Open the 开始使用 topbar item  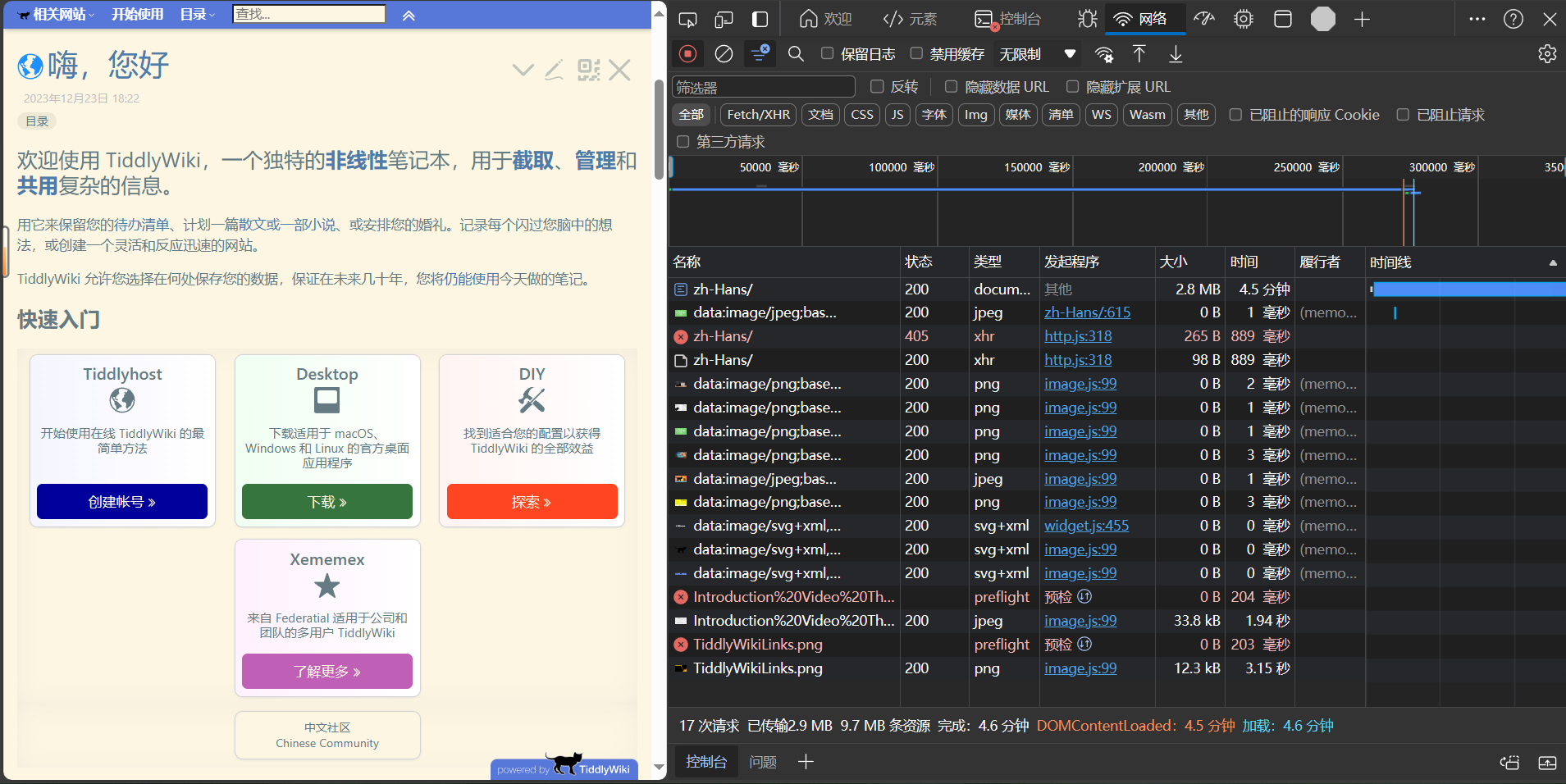coord(137,15)
